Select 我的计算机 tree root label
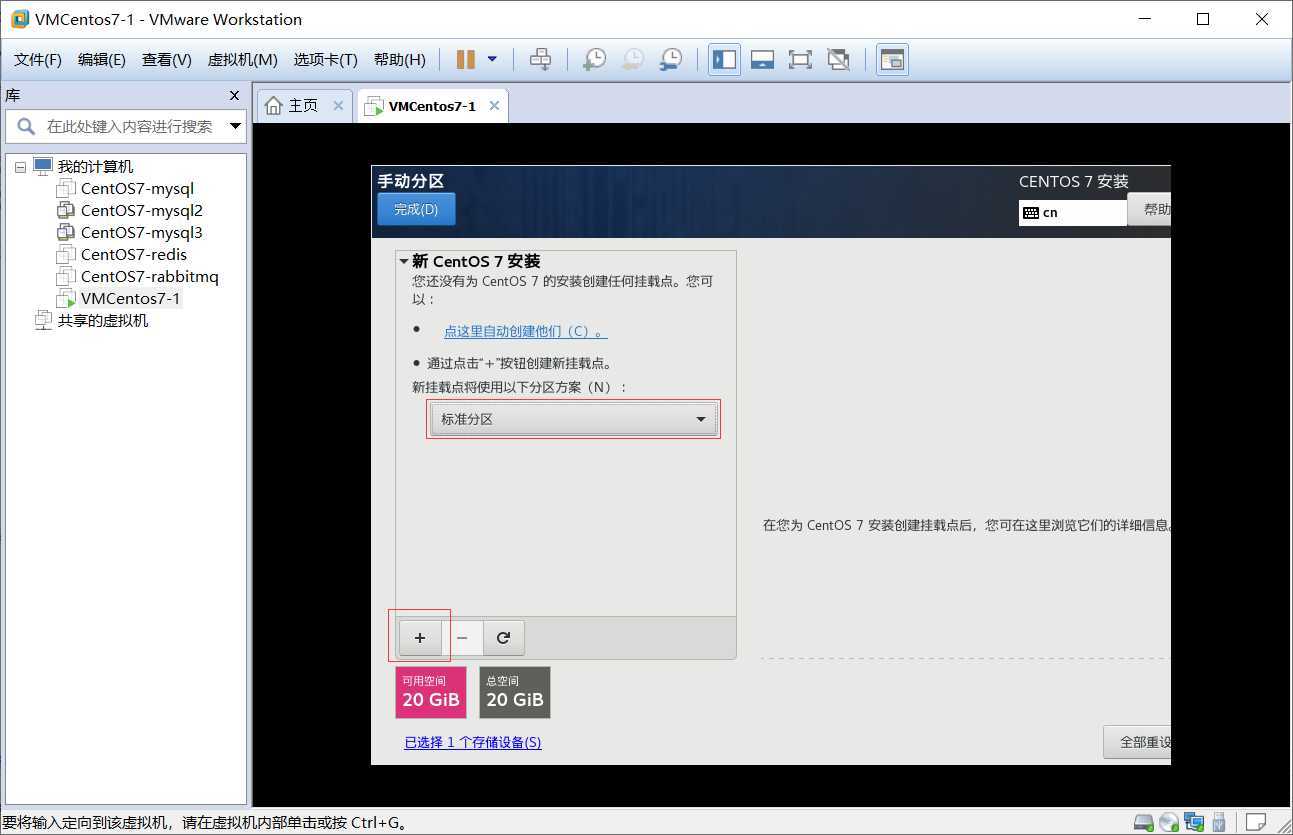The image size is (1293, 835). (x=95, y=167)
